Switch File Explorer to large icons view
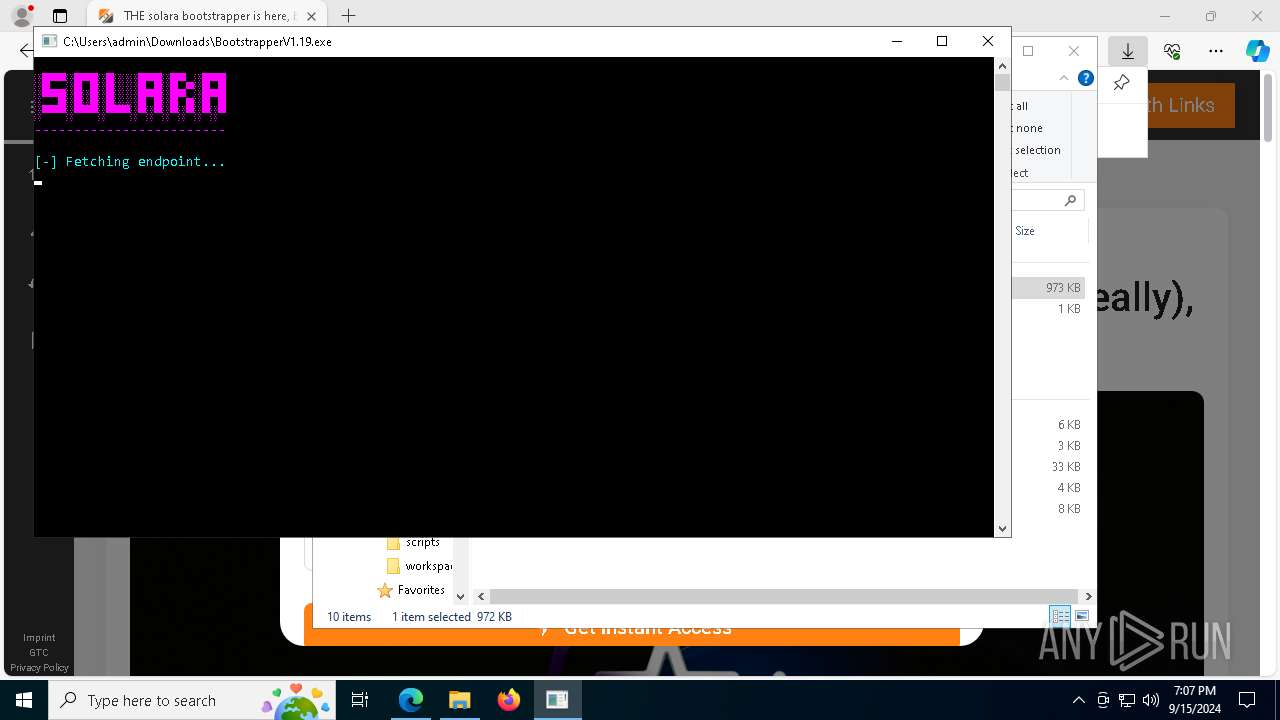 point(1081,616)
